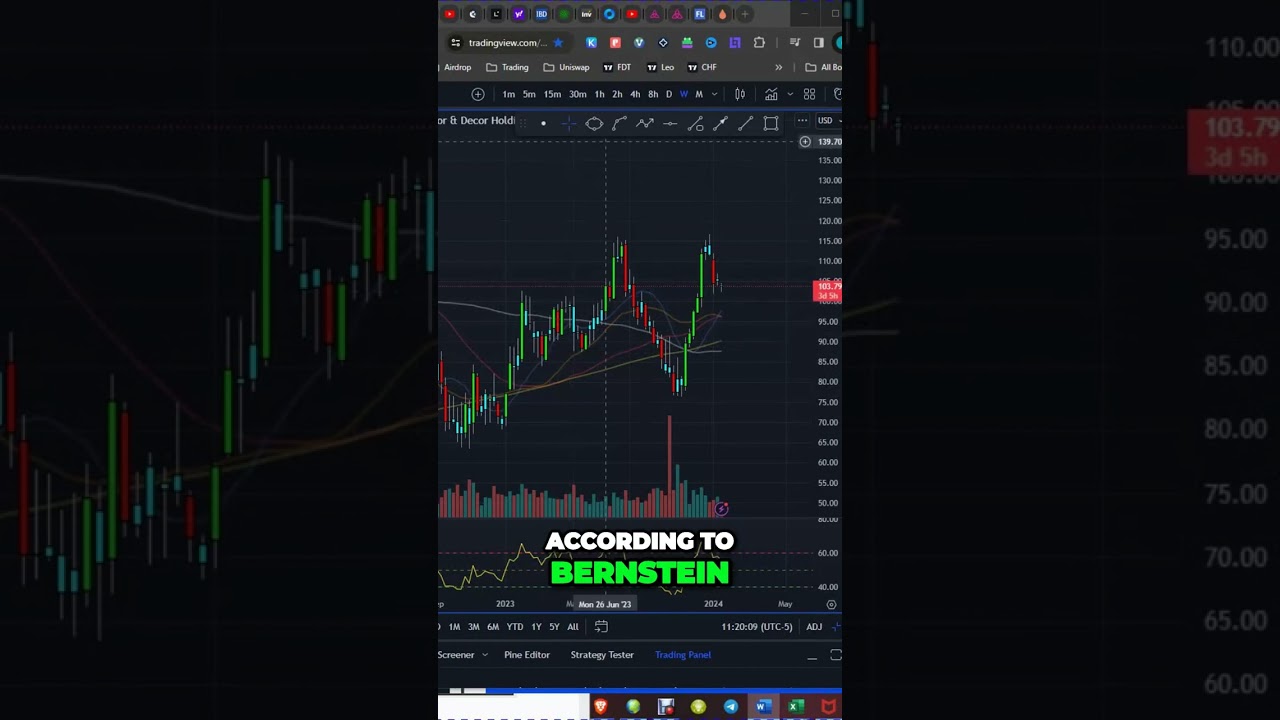Open Excel from the Windows taskbar
Viewport: 1280px width, 720px height.
(x=795, y=707)
